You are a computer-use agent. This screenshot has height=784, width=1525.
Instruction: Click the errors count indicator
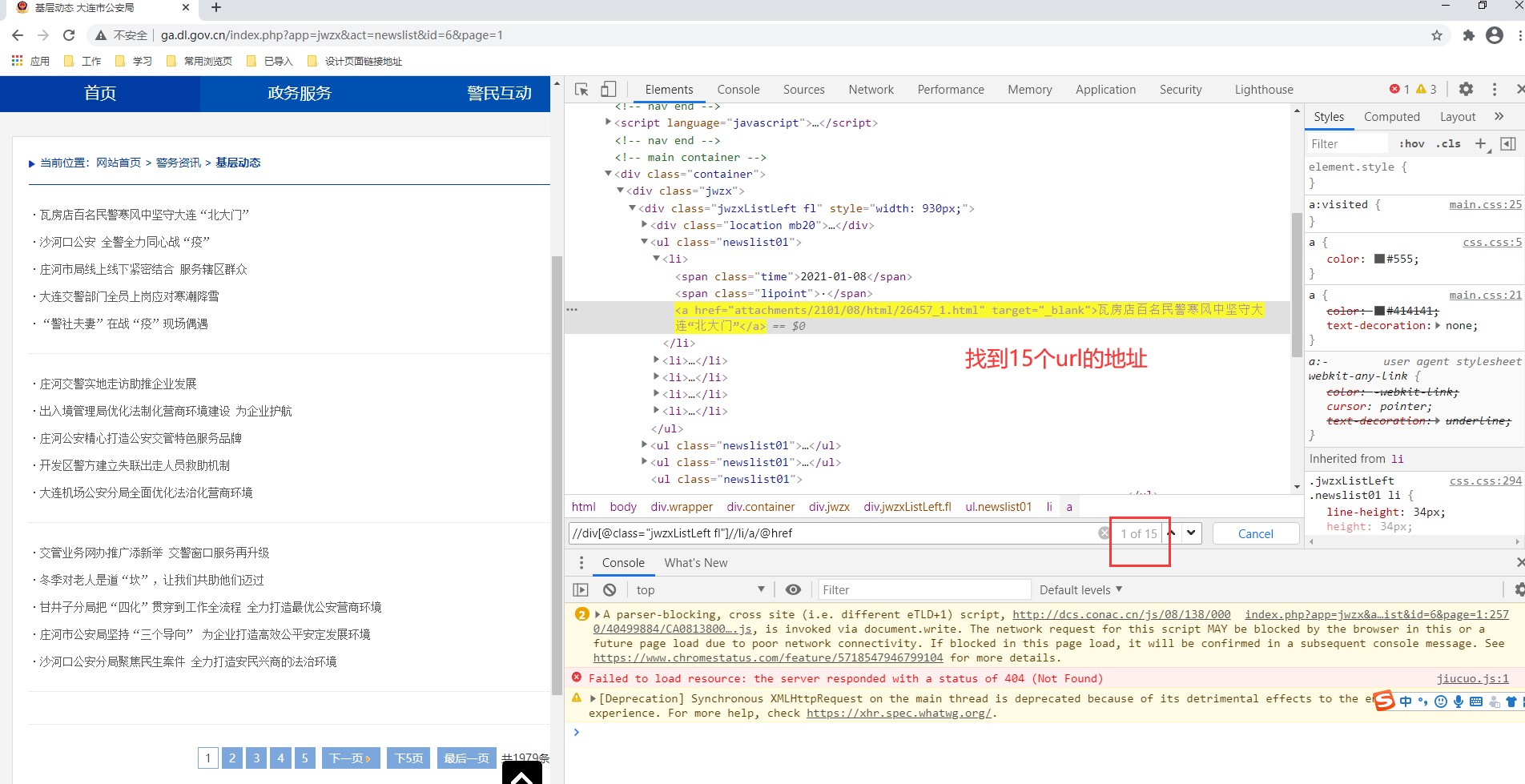click(x=1400, y=89)
